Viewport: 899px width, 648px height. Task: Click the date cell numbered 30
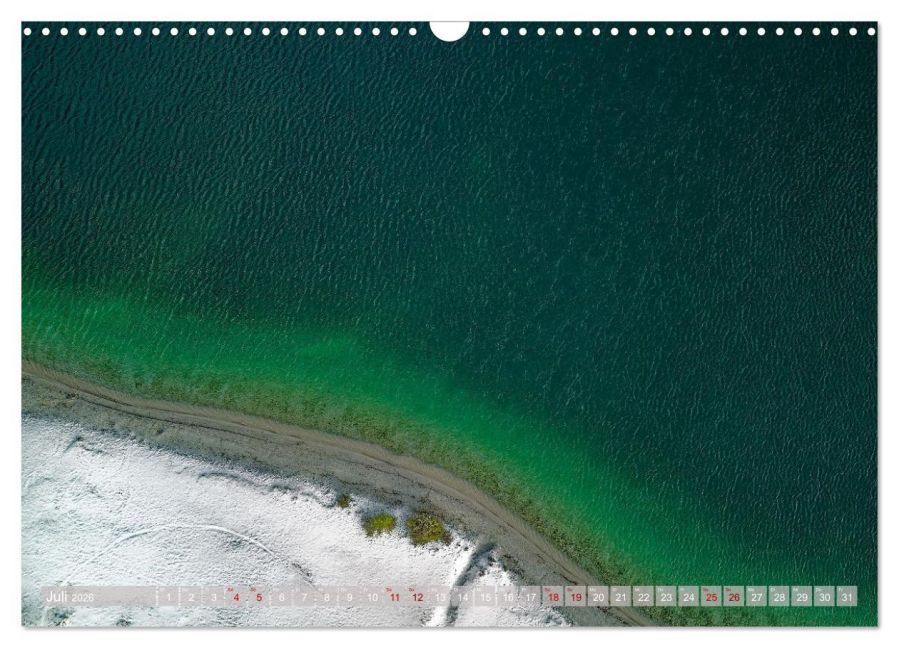(824, 596)
